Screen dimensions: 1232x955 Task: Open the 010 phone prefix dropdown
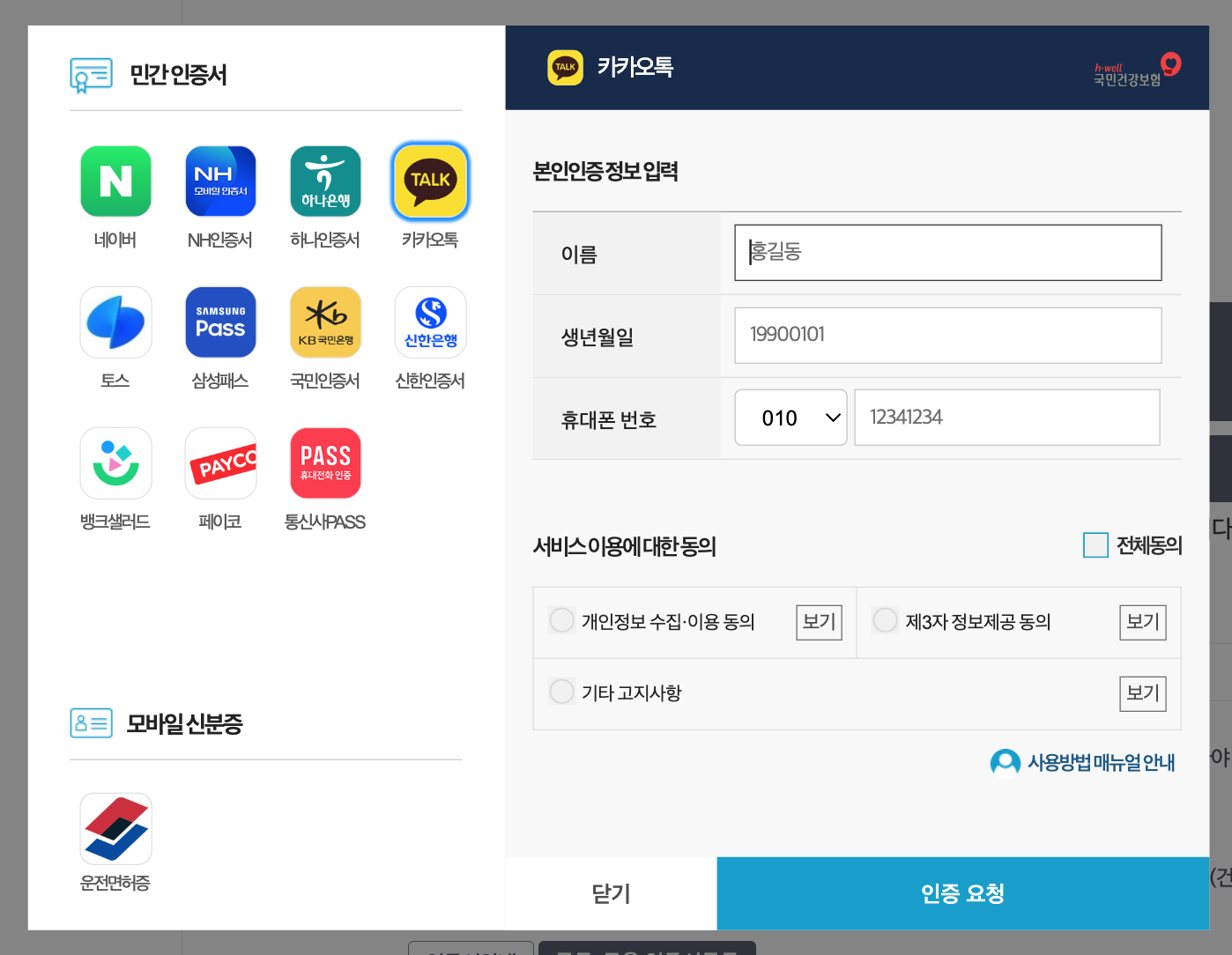[790, 418]
